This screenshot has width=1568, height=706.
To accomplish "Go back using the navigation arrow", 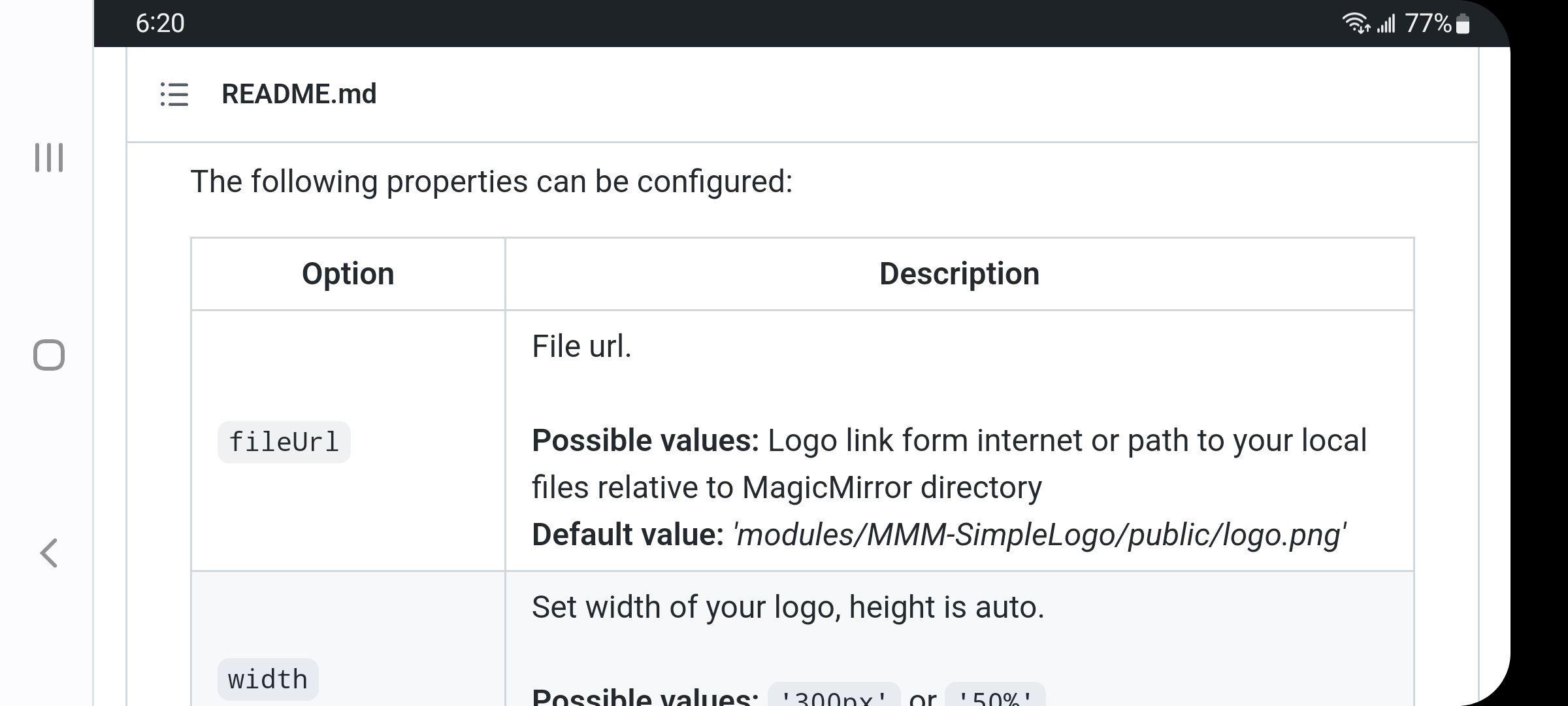I will pyautogui.click(x=49, y=553).
